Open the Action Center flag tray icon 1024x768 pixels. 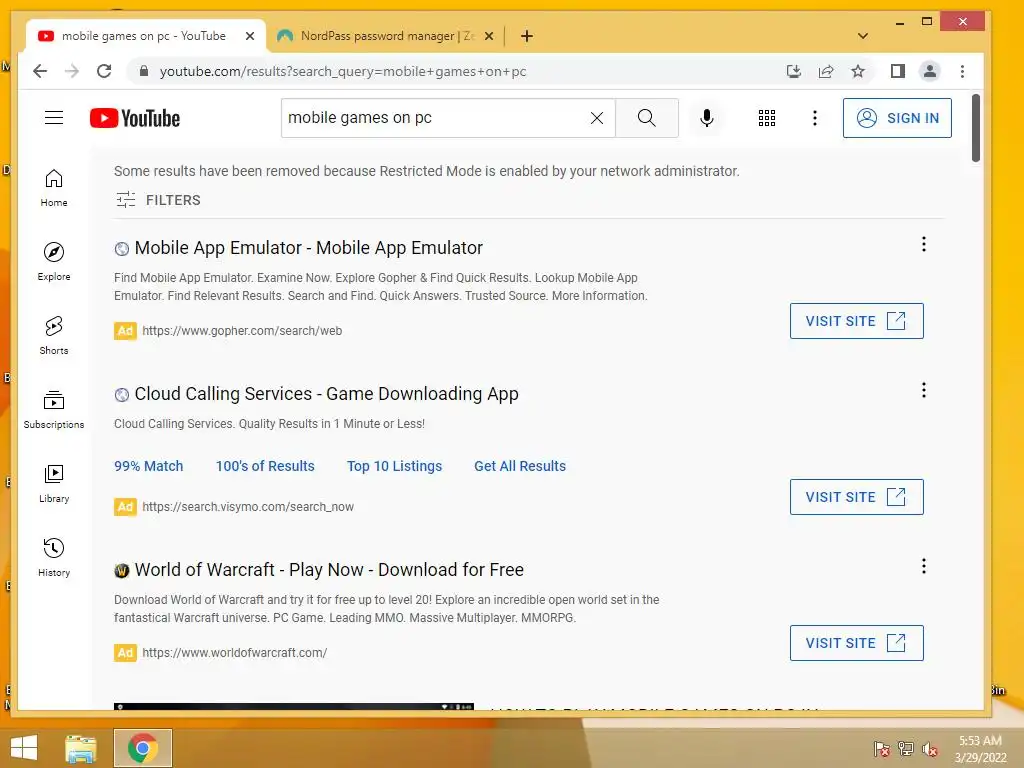882,748
